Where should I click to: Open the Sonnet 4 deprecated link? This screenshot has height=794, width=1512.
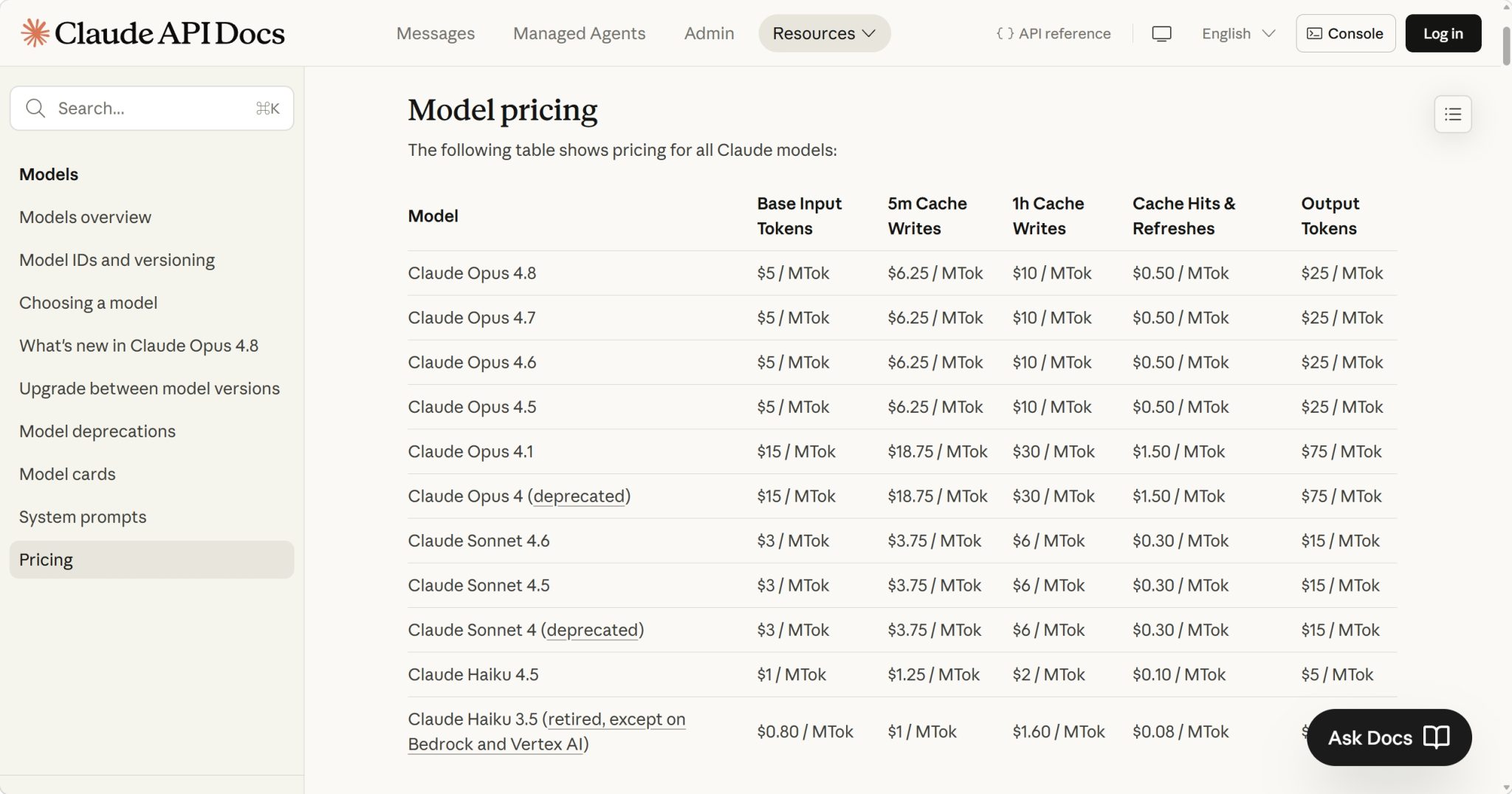pyautogui.click(x=592, y=630)
